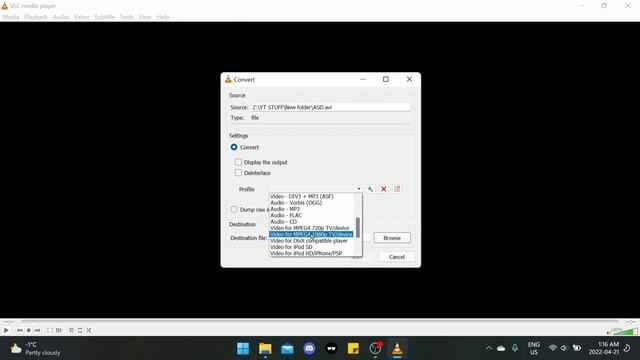Click the VLC cone icon in taskbar
This screenshot has width=640, height=360.
397,349
